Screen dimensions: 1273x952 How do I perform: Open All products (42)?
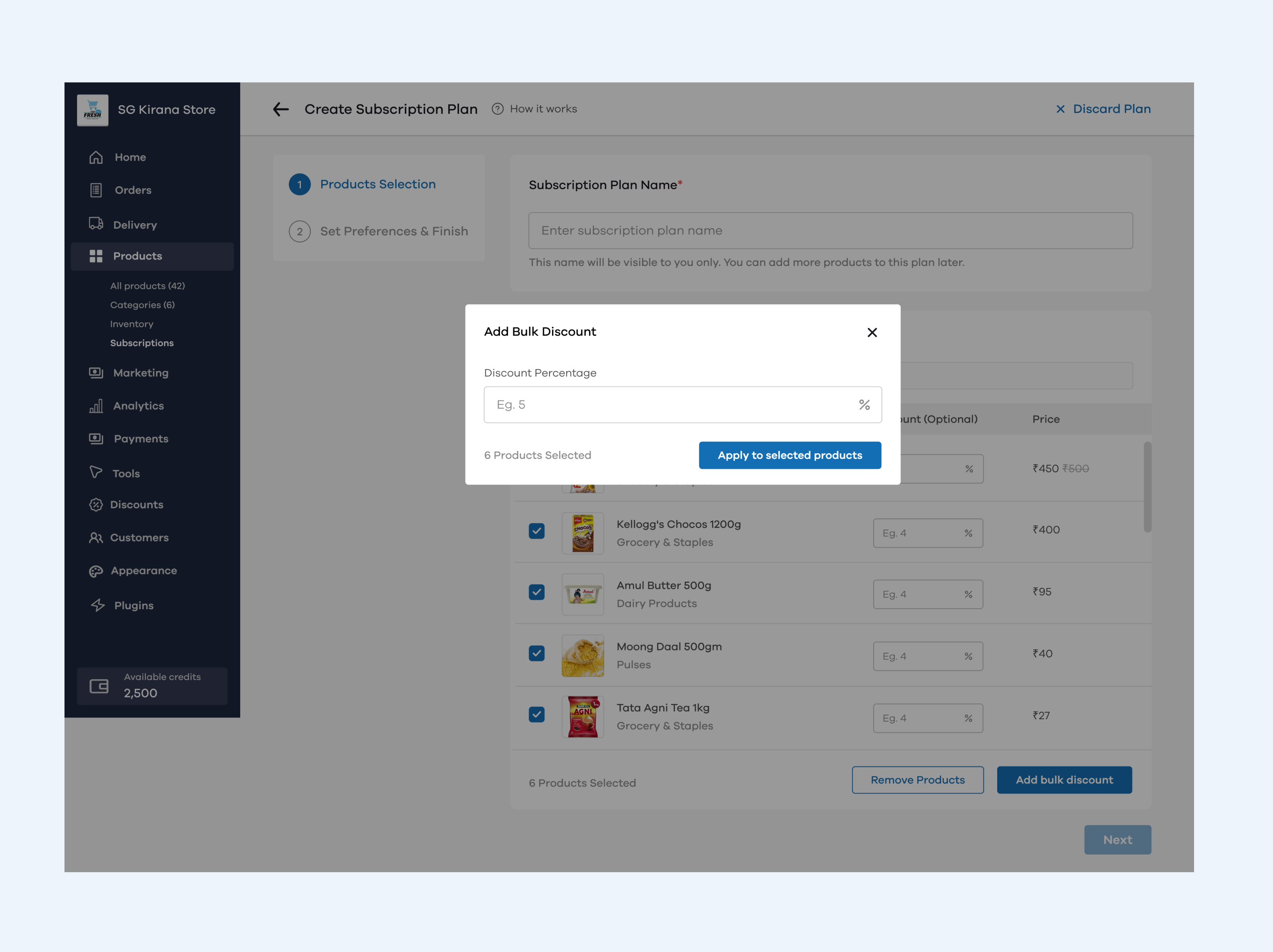[x=147, y=286]
